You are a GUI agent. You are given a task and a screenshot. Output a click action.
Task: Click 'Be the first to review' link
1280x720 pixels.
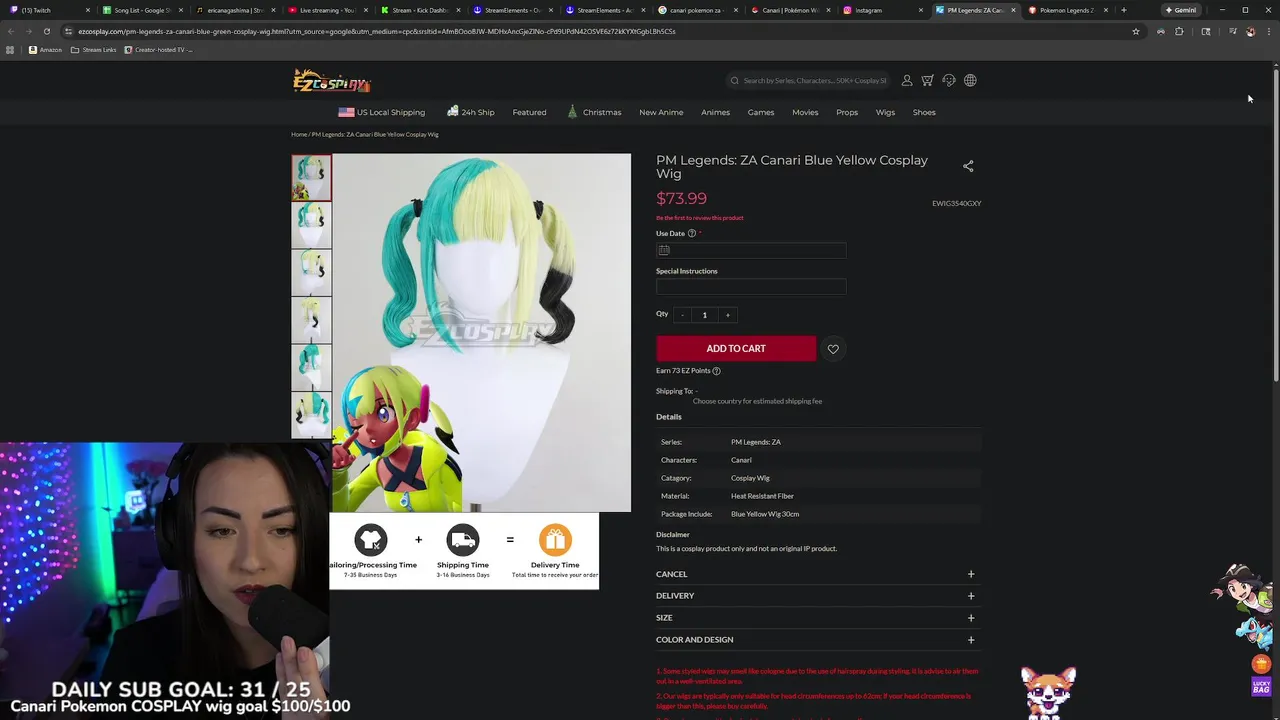tap(700, 217)
